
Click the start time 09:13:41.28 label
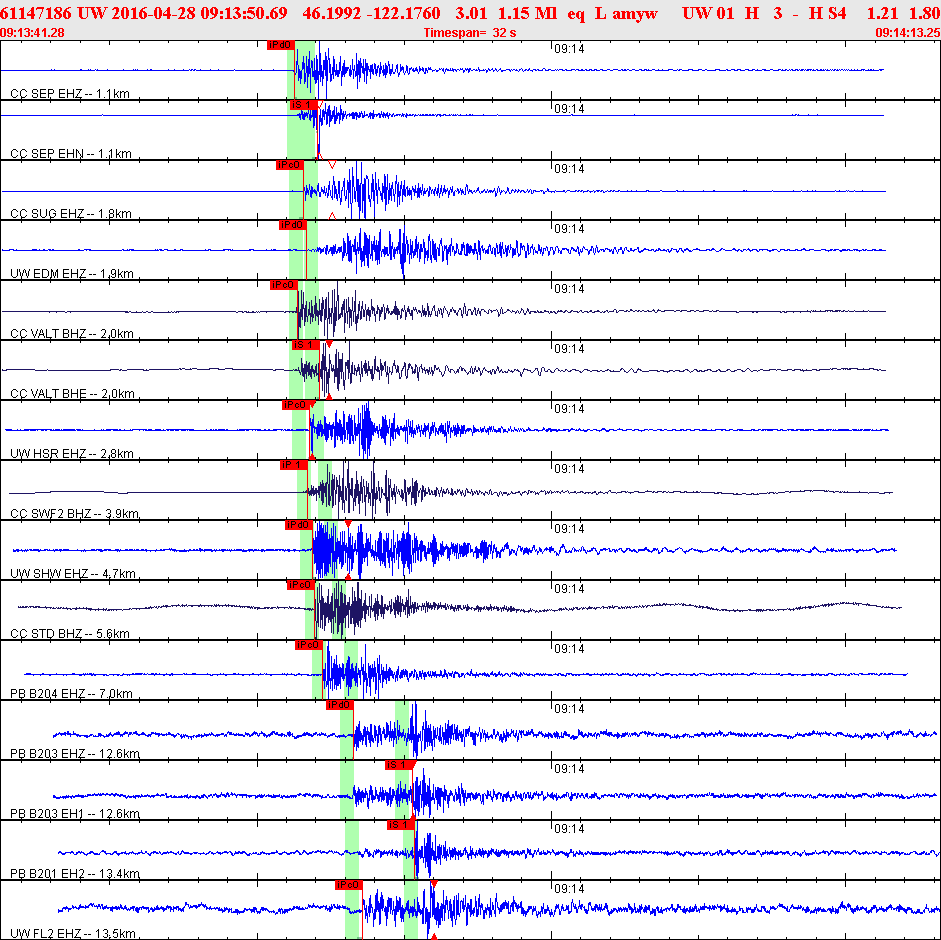[33, 33]
